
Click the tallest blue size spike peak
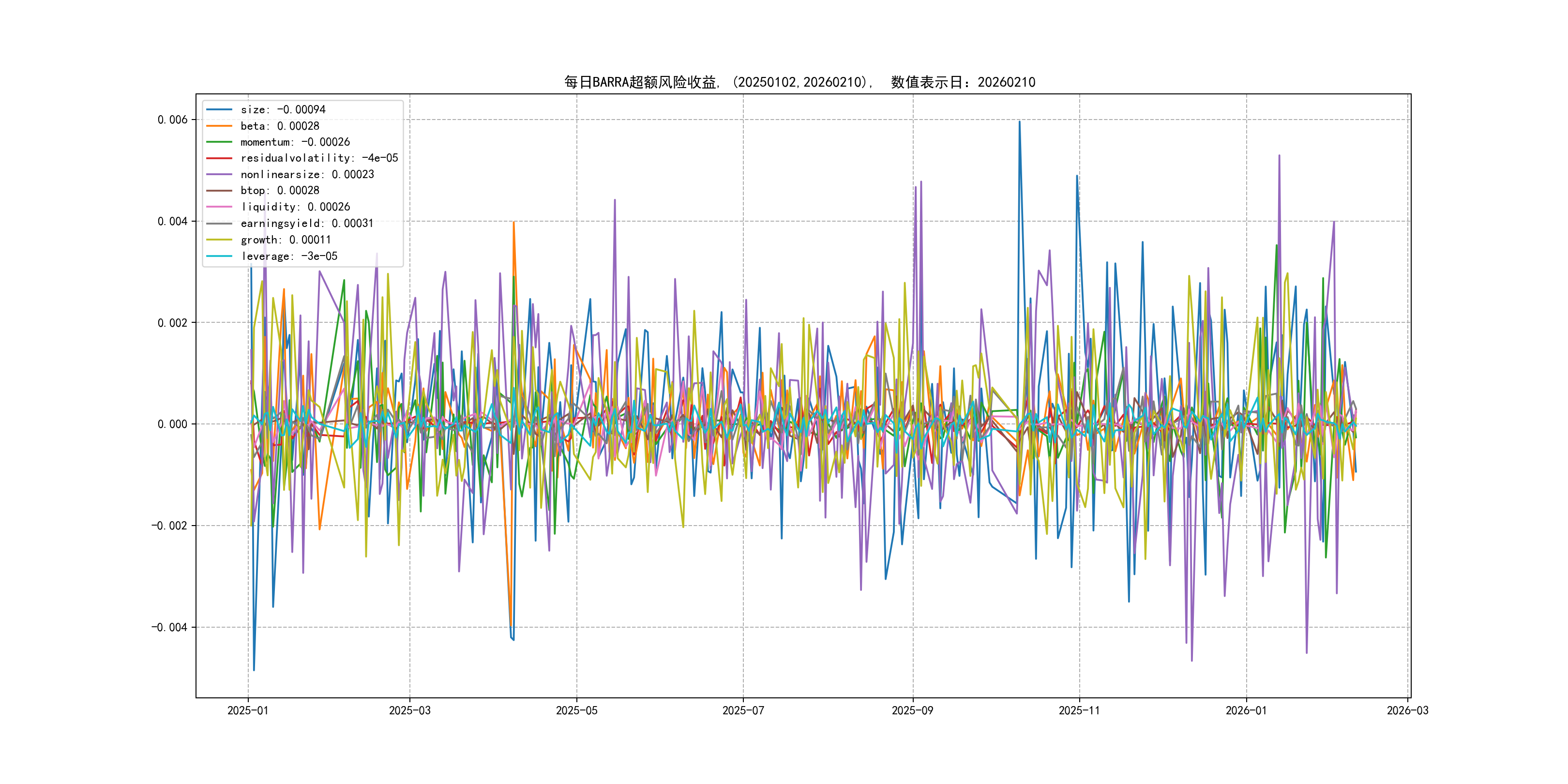tap(1020, 122)
